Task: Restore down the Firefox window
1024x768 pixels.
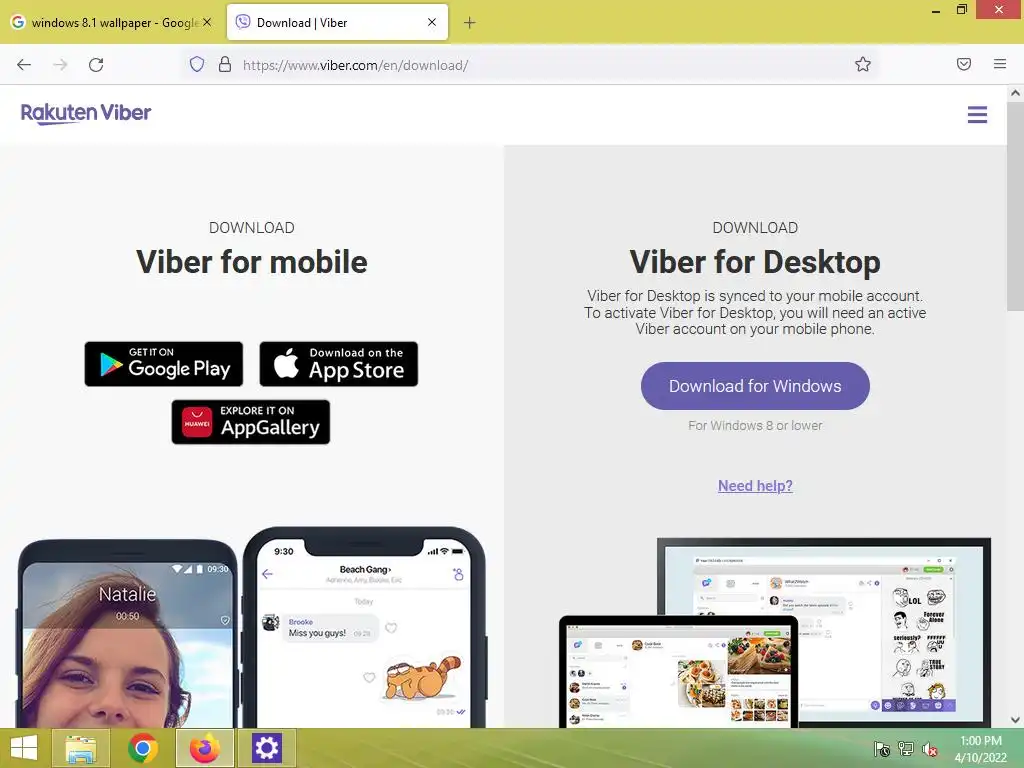Action: tap(961, 10)
